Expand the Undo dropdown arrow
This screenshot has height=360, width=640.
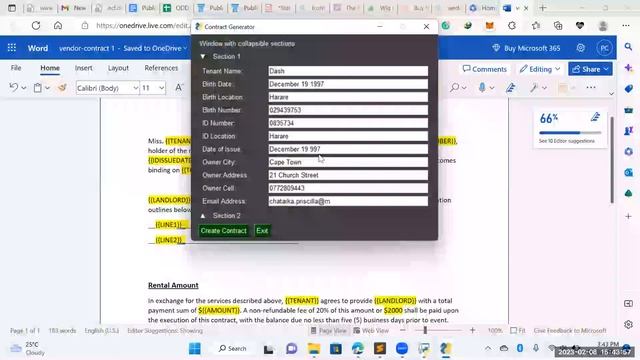coord(24,88)
